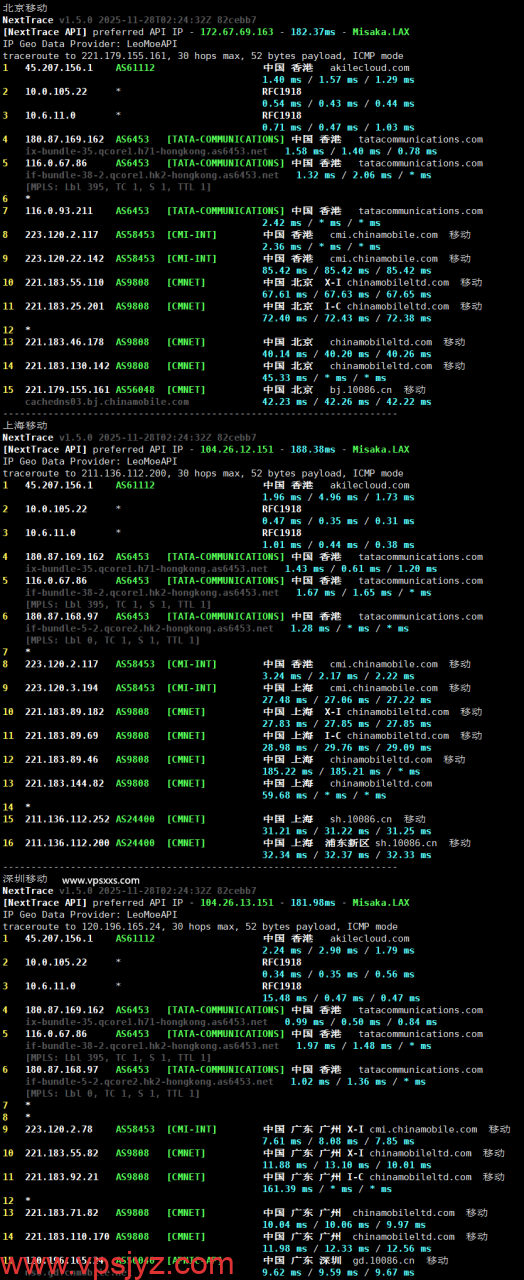The image size is (524, 1280).
Task: Select line 'traceroute to 211.136.112.200'
Action: click(x=203, y=473)
